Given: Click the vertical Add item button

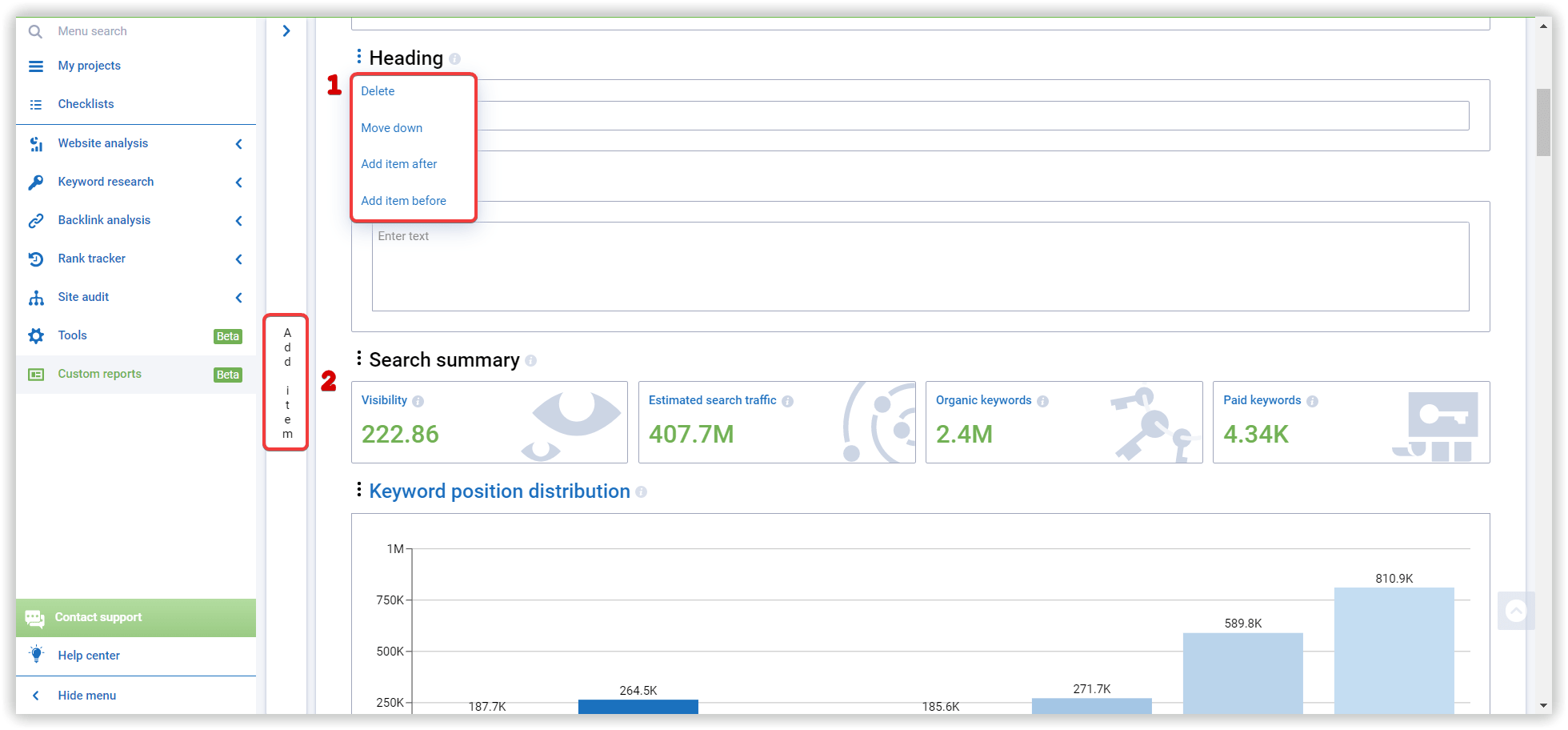Looking at the screenshot, I should [286, 383].
